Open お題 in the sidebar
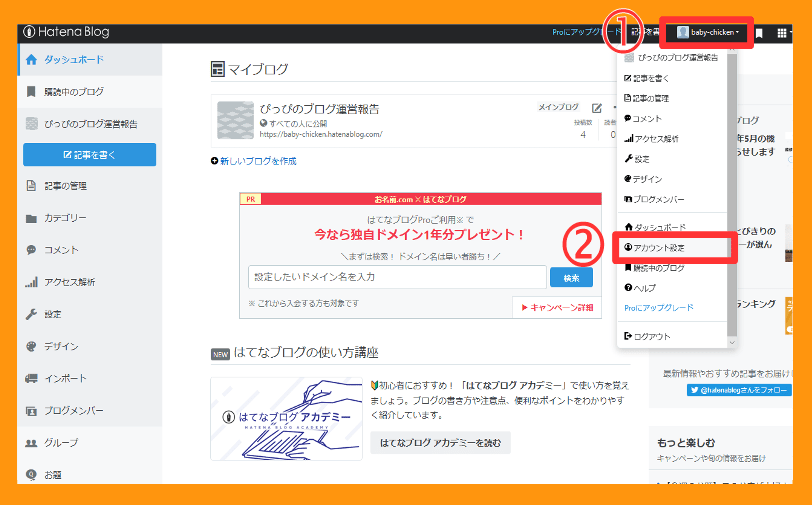 click(x=90, y=473)
